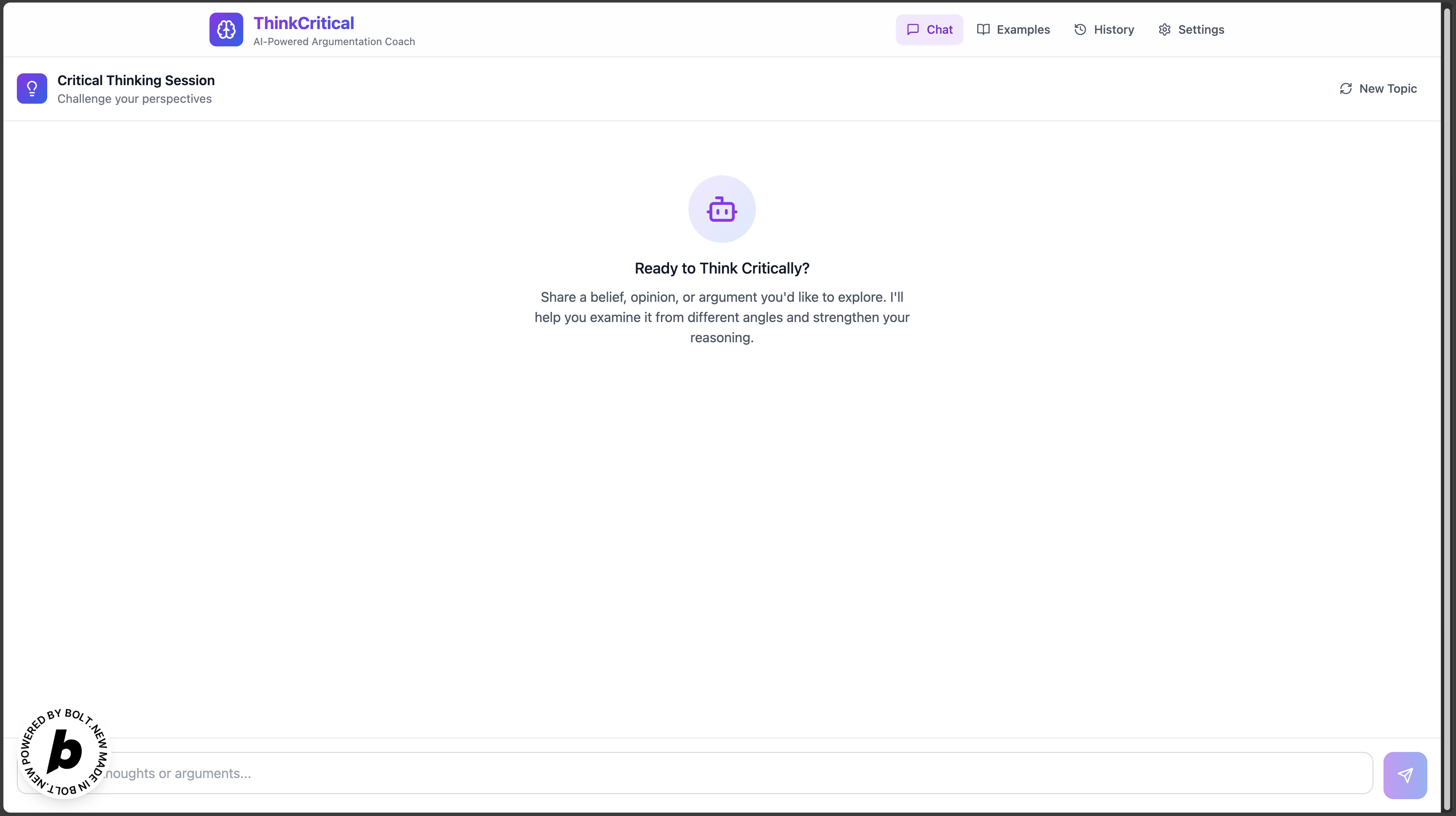The width and height of the screenshot is (1456, 816).
Task: Click the New Topic refresh arrows icon
Action: tap(1346, 89)
